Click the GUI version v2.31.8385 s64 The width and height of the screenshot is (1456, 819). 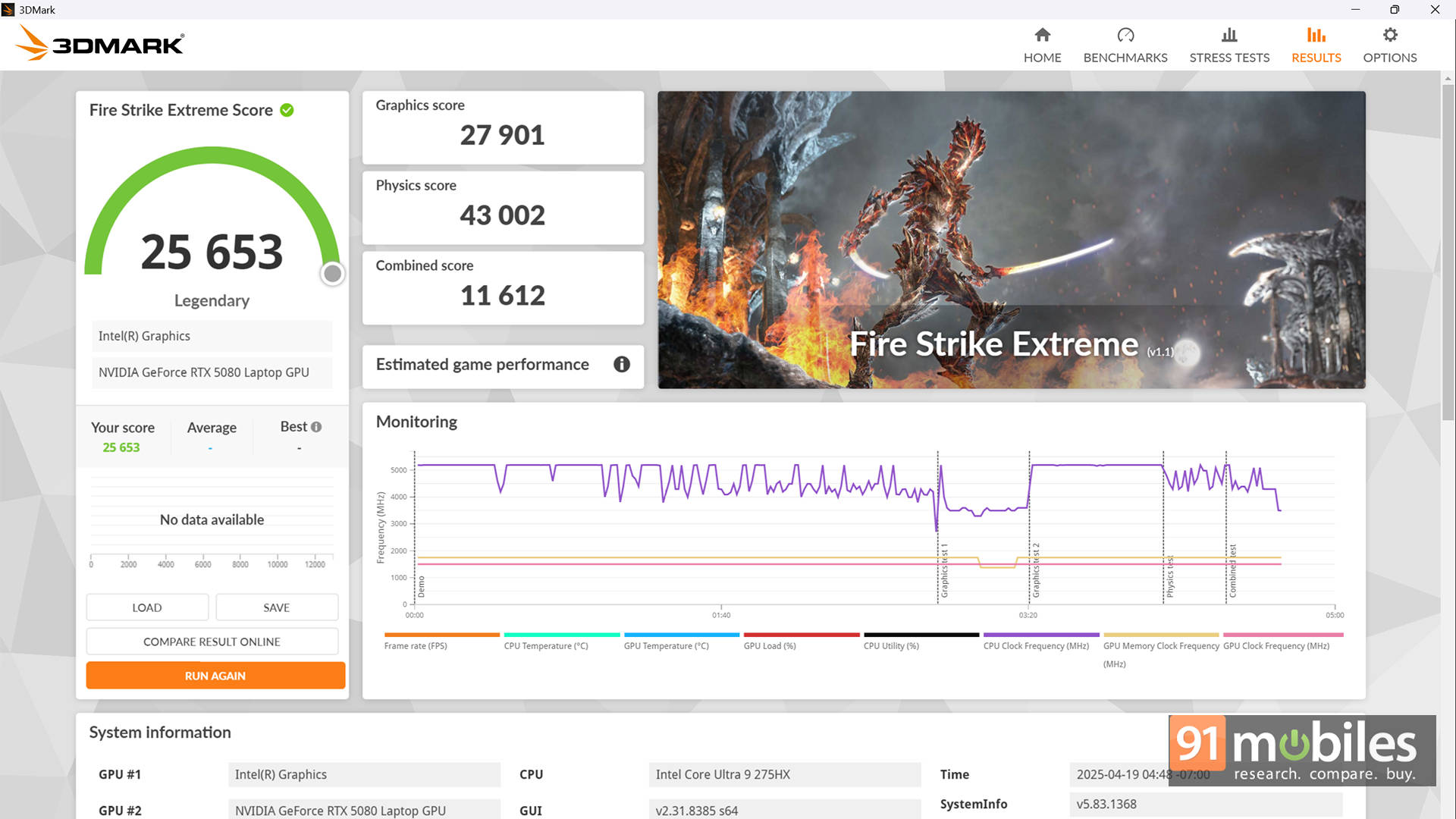(x=785, y=810)
